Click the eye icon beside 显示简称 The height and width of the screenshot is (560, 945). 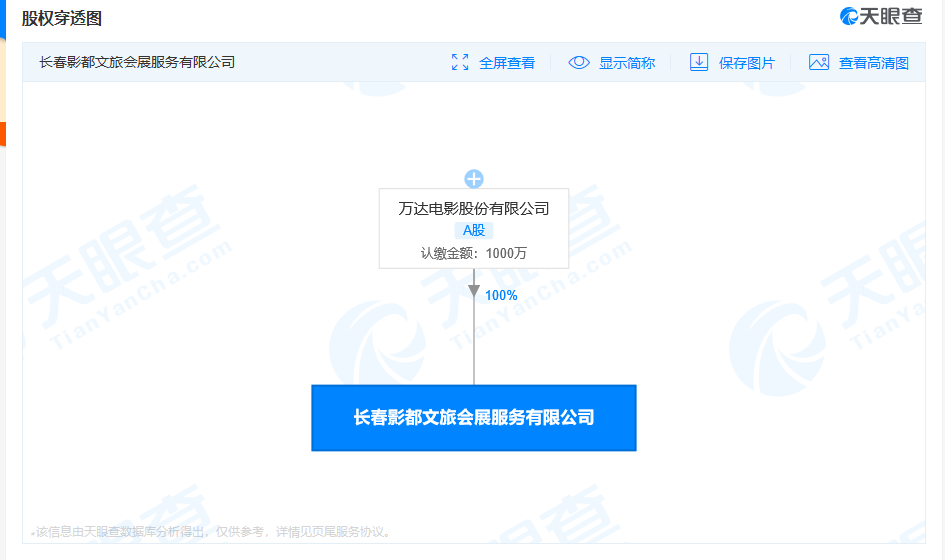click(x=579, y=62)
